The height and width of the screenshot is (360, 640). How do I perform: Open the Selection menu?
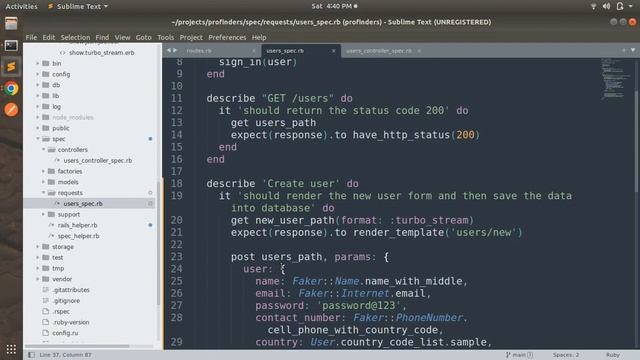[75, 37]
